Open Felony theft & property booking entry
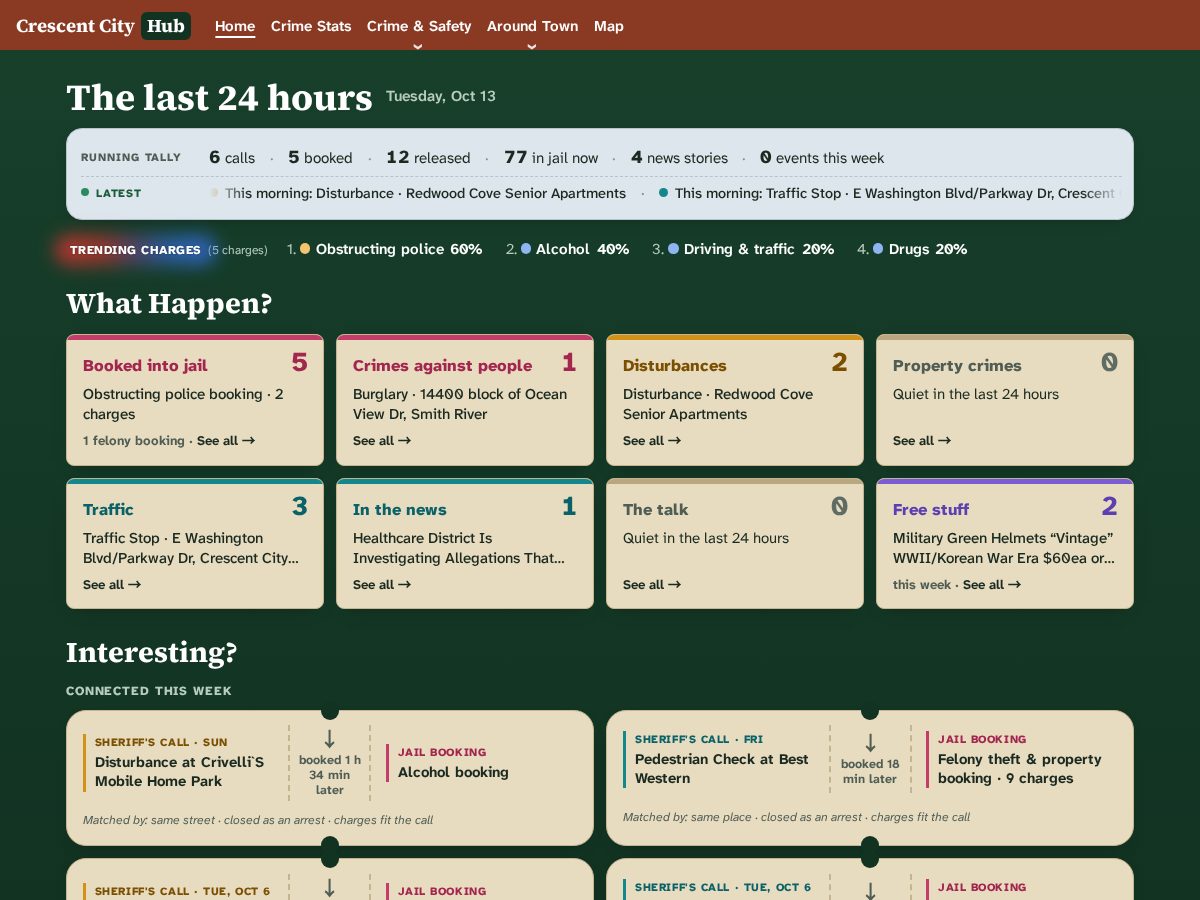 [1019, 768]
